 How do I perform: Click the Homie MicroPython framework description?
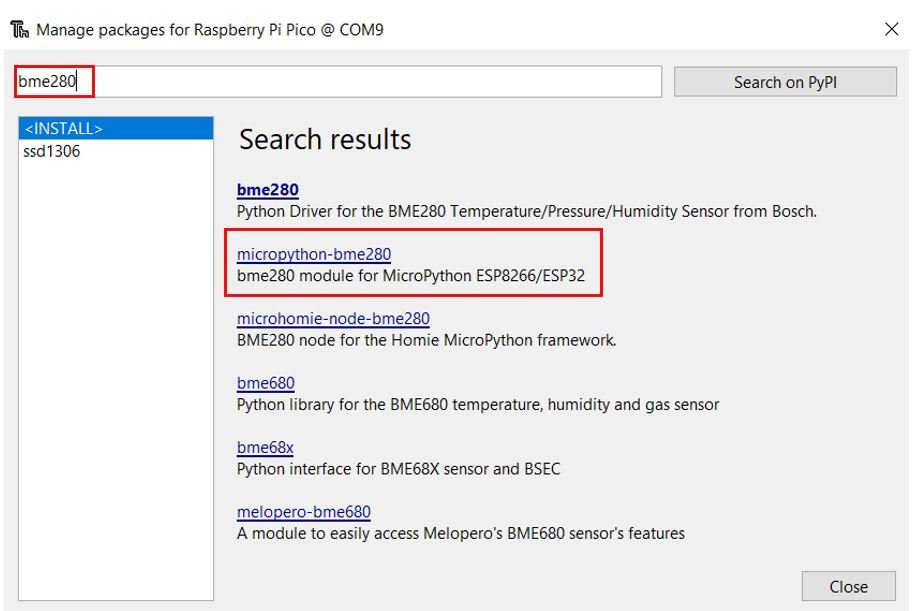pyautogui.click(x=426, y=340)
